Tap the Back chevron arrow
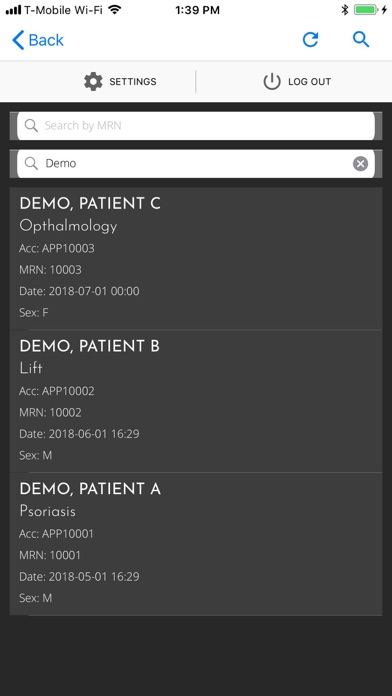Screen dimensions: 392x696 tap(18, 40)
